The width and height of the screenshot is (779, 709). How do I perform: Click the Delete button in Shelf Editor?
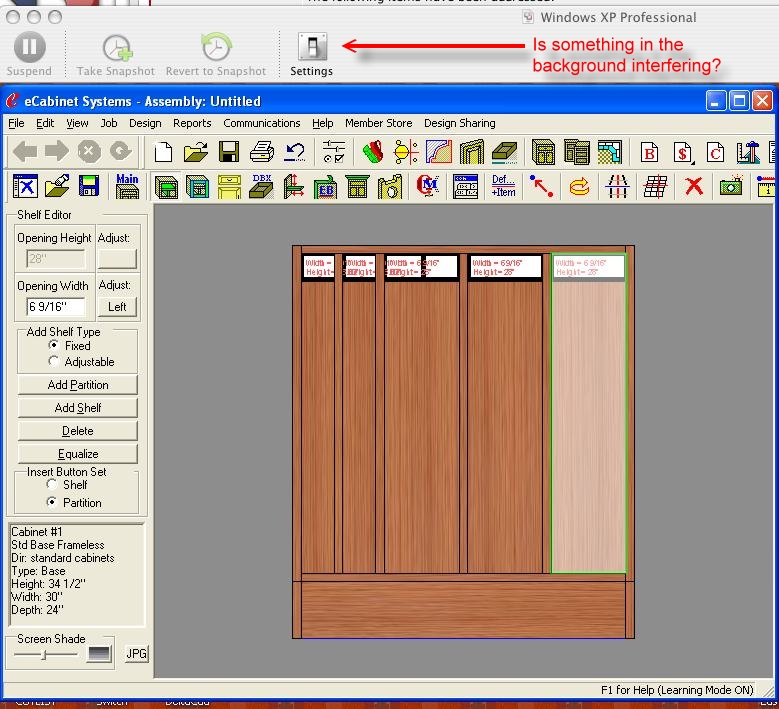[x=78, y=431]
